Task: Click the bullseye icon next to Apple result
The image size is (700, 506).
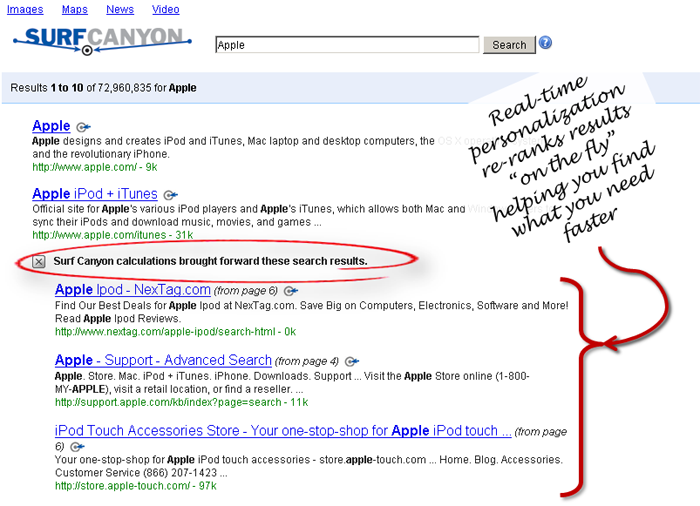Action: coord(83,128)
